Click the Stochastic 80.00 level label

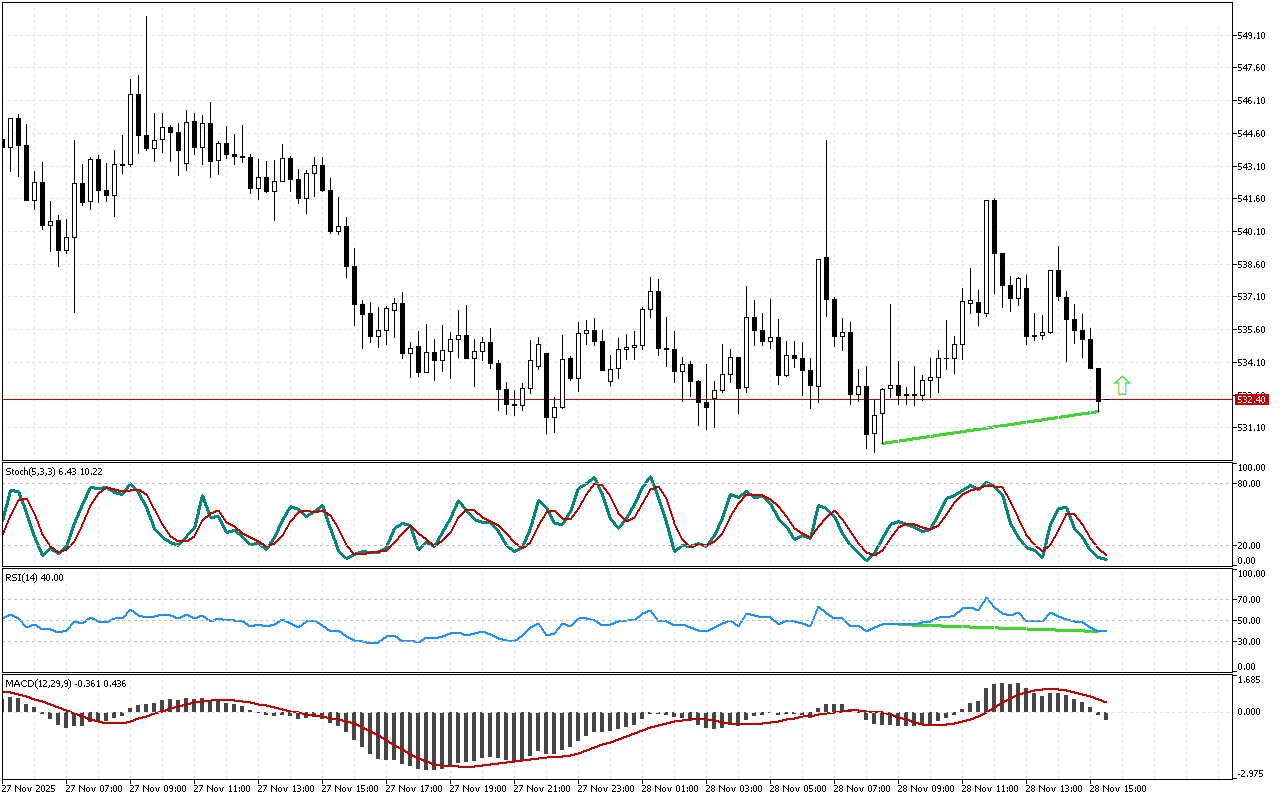[x=1250, y=484]
